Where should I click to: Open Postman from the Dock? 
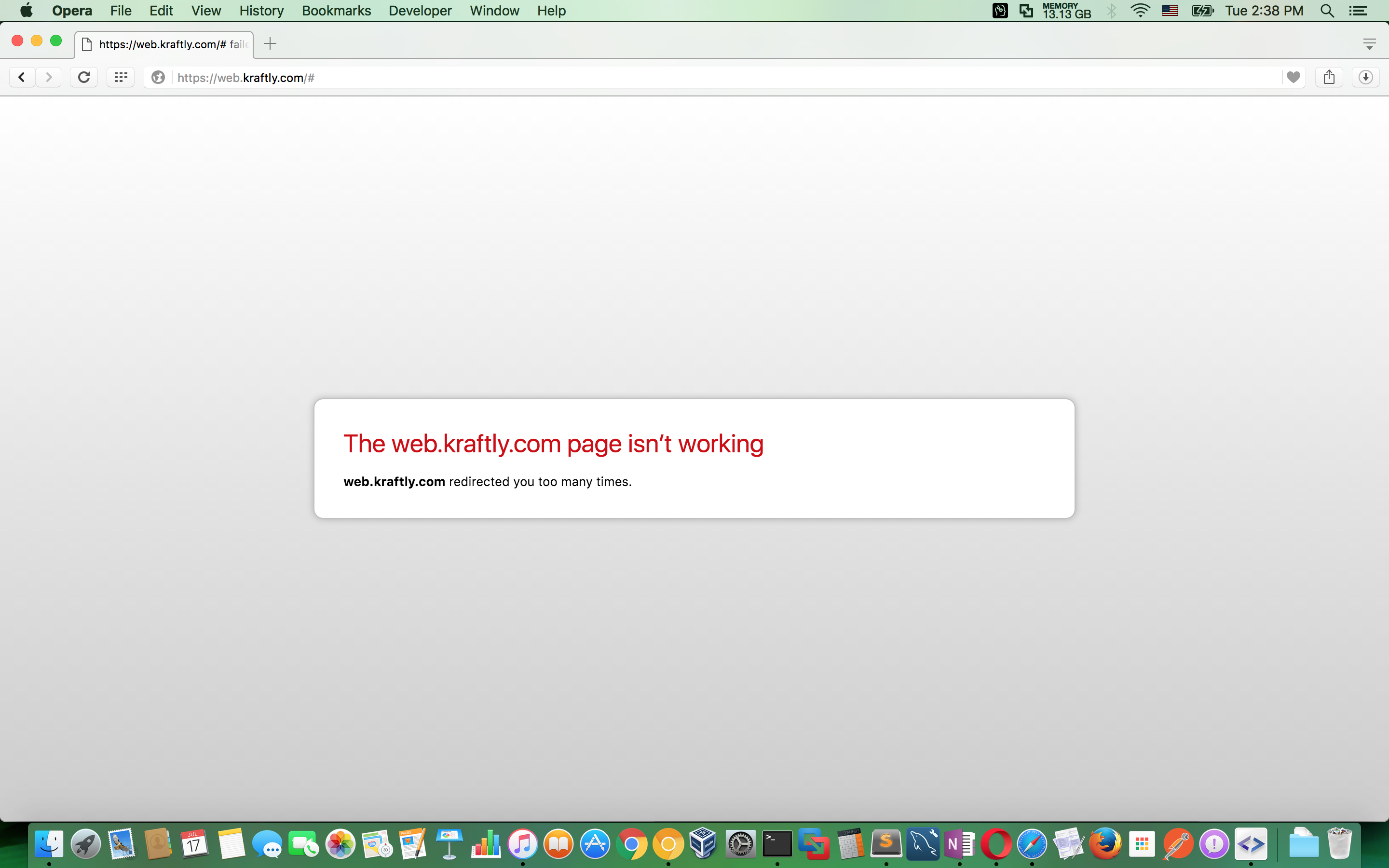1178,844
